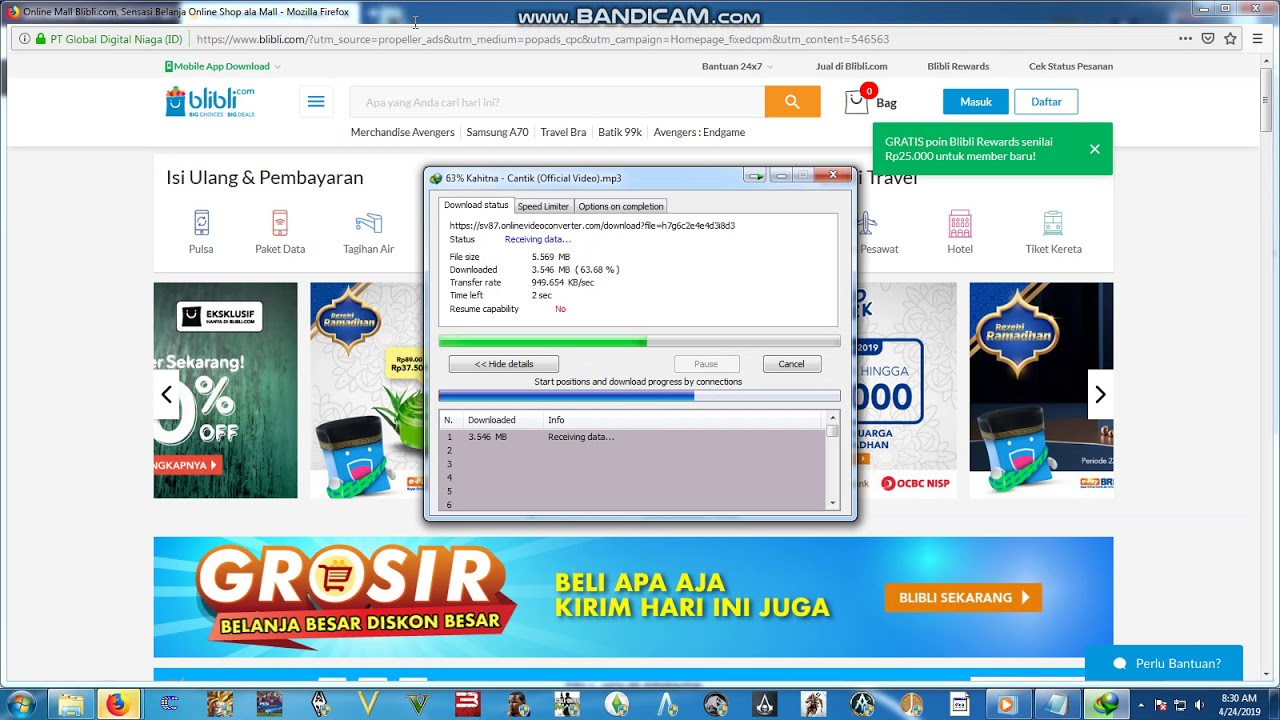Click the Merchandise Avengers suggestion
This screenshot has height=720, width=1280.
pyautogui.click(x=403, y=132)
